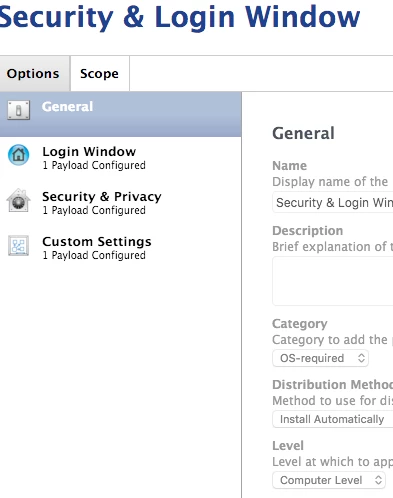Screen dimensions: 393x498
Task: Open the Security & Privacy payload
Action: 120,203
